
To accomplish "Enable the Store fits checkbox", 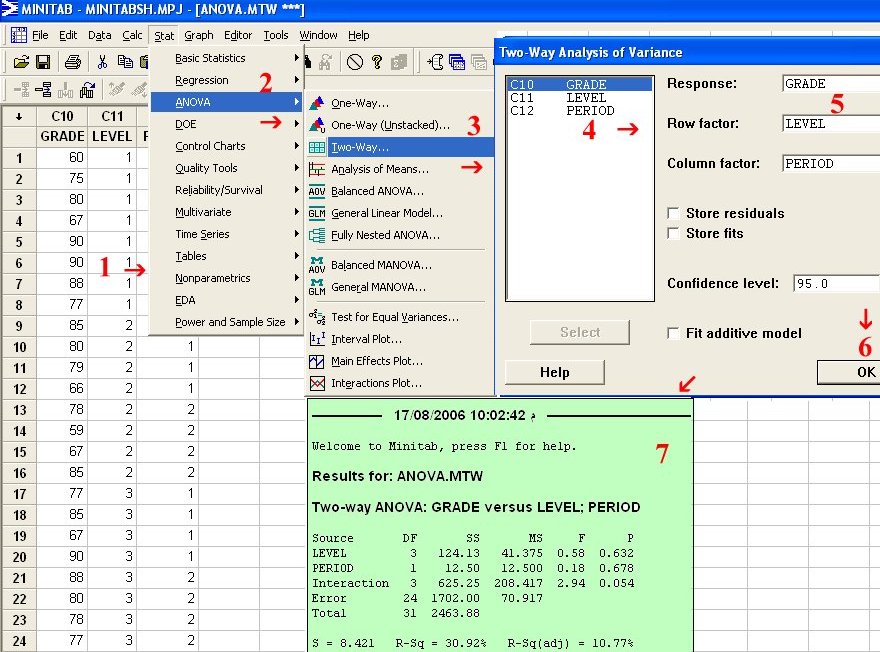I will [x=673, y=233].
